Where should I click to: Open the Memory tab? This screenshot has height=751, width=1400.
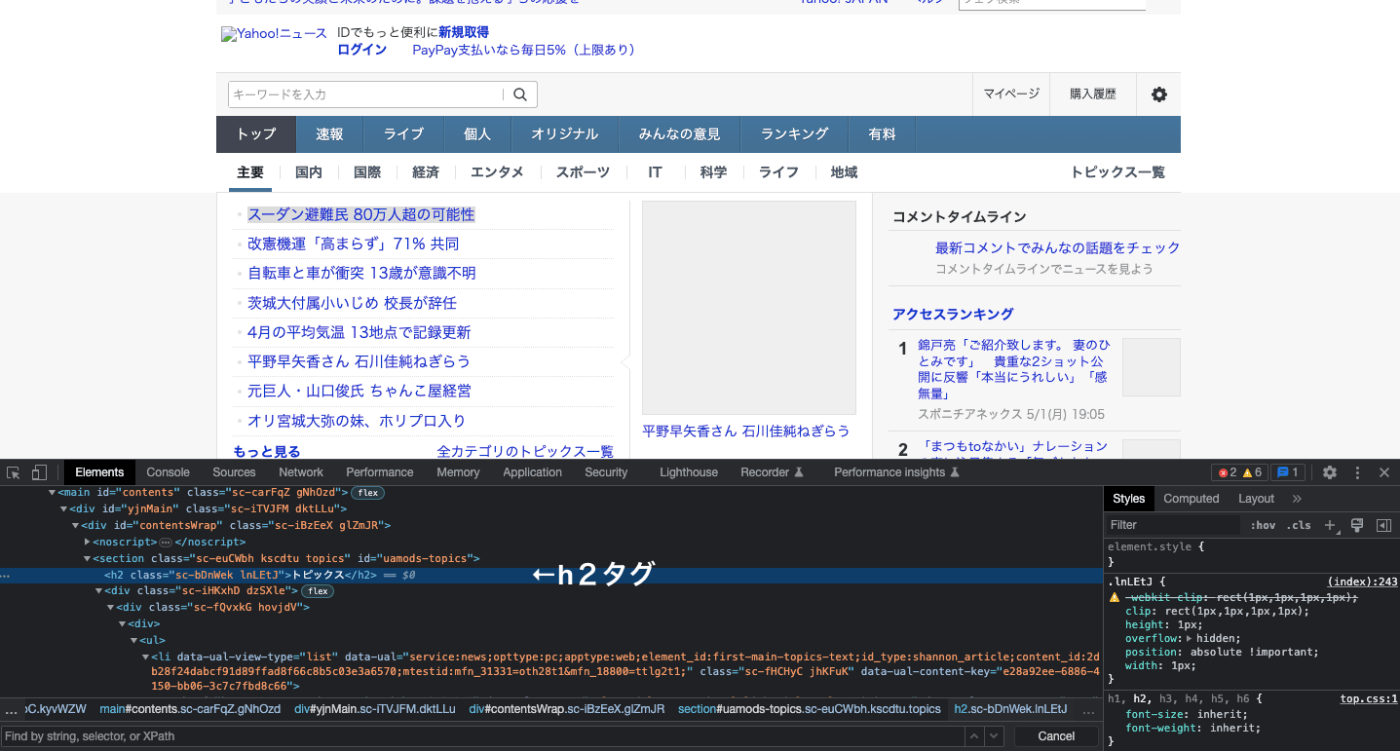point(458,472)
